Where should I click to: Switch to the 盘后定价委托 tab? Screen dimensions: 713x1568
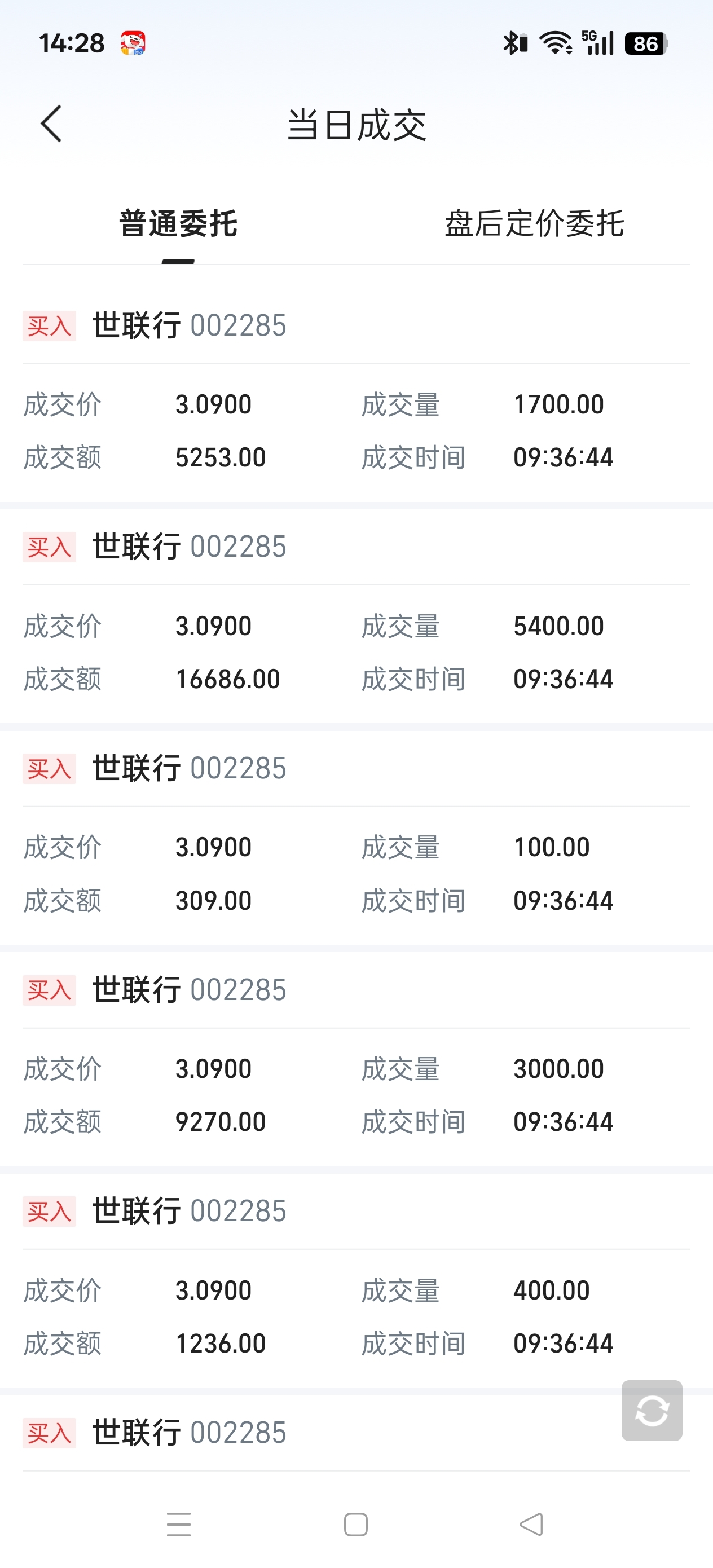pyautogui.click(x=534, y=223)
